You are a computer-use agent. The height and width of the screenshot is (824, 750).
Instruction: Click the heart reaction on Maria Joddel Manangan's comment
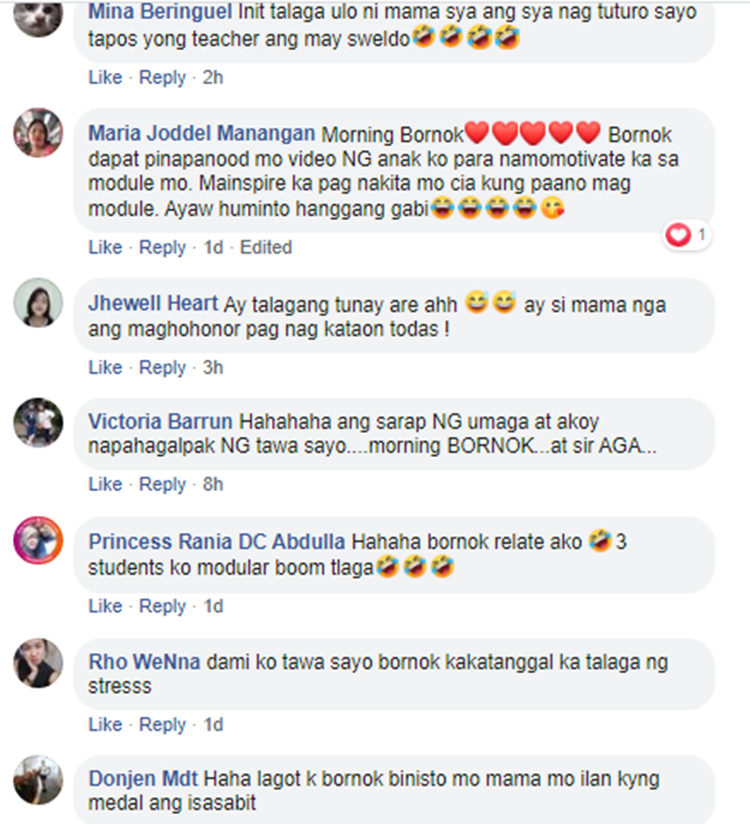click(x=687, y=234)
